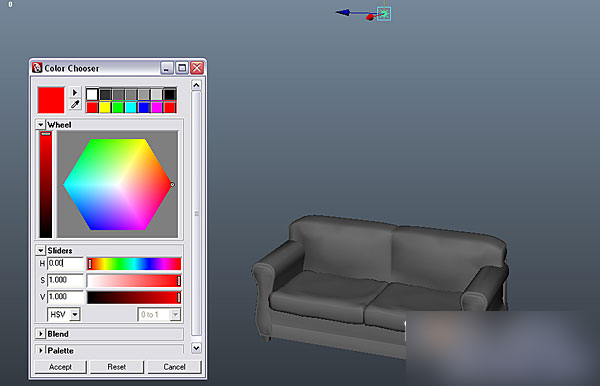Pick the magenta palette swatch

157,107
